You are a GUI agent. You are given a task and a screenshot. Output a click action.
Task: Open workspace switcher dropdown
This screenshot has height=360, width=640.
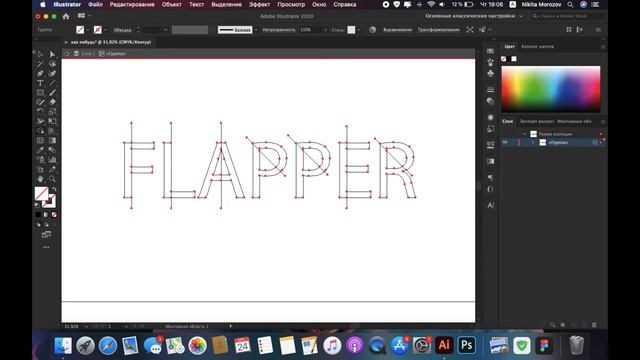(x=473, y=16)
